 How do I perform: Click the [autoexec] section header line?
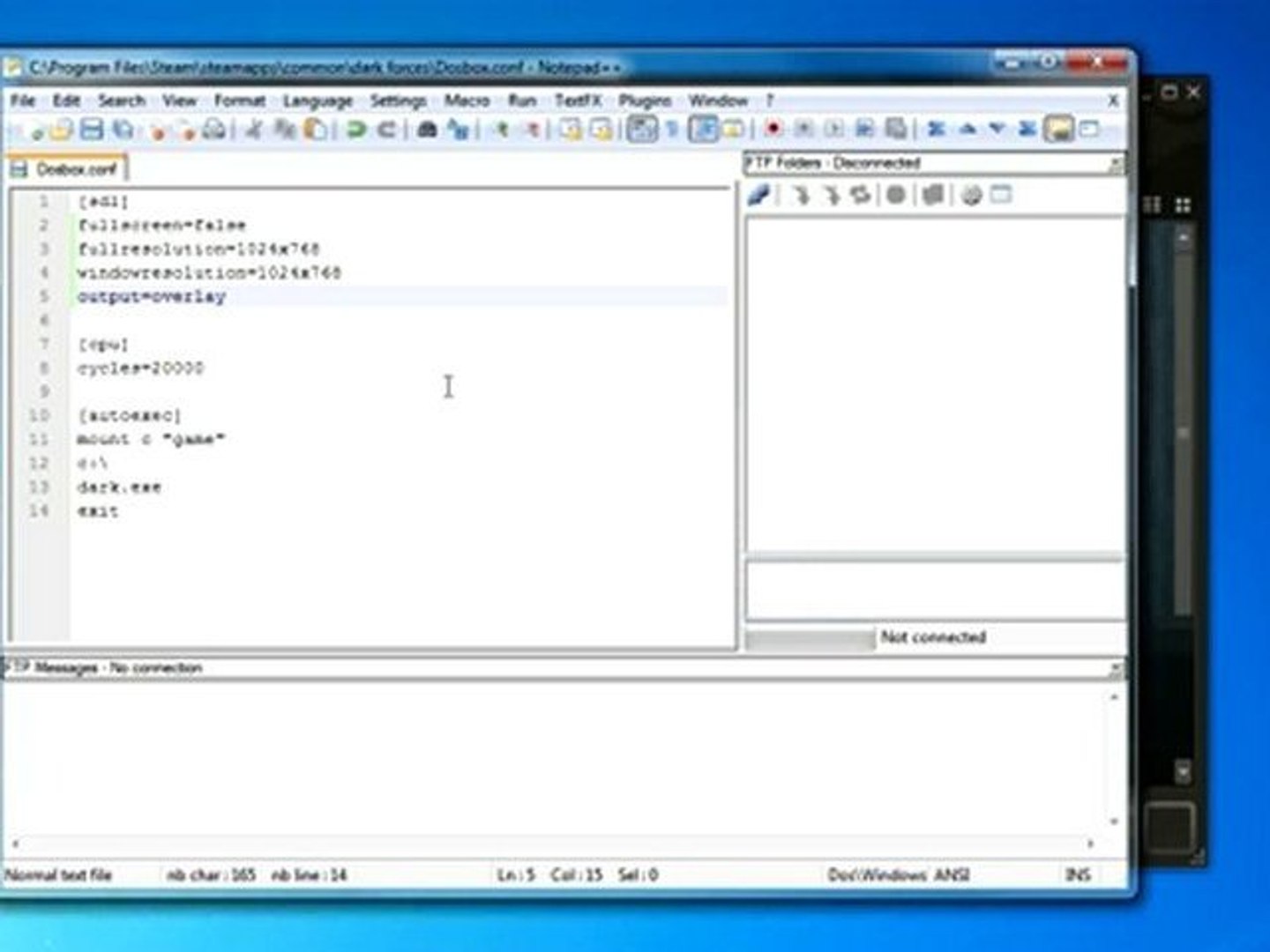pyautogui.click(x=130, y=415)
